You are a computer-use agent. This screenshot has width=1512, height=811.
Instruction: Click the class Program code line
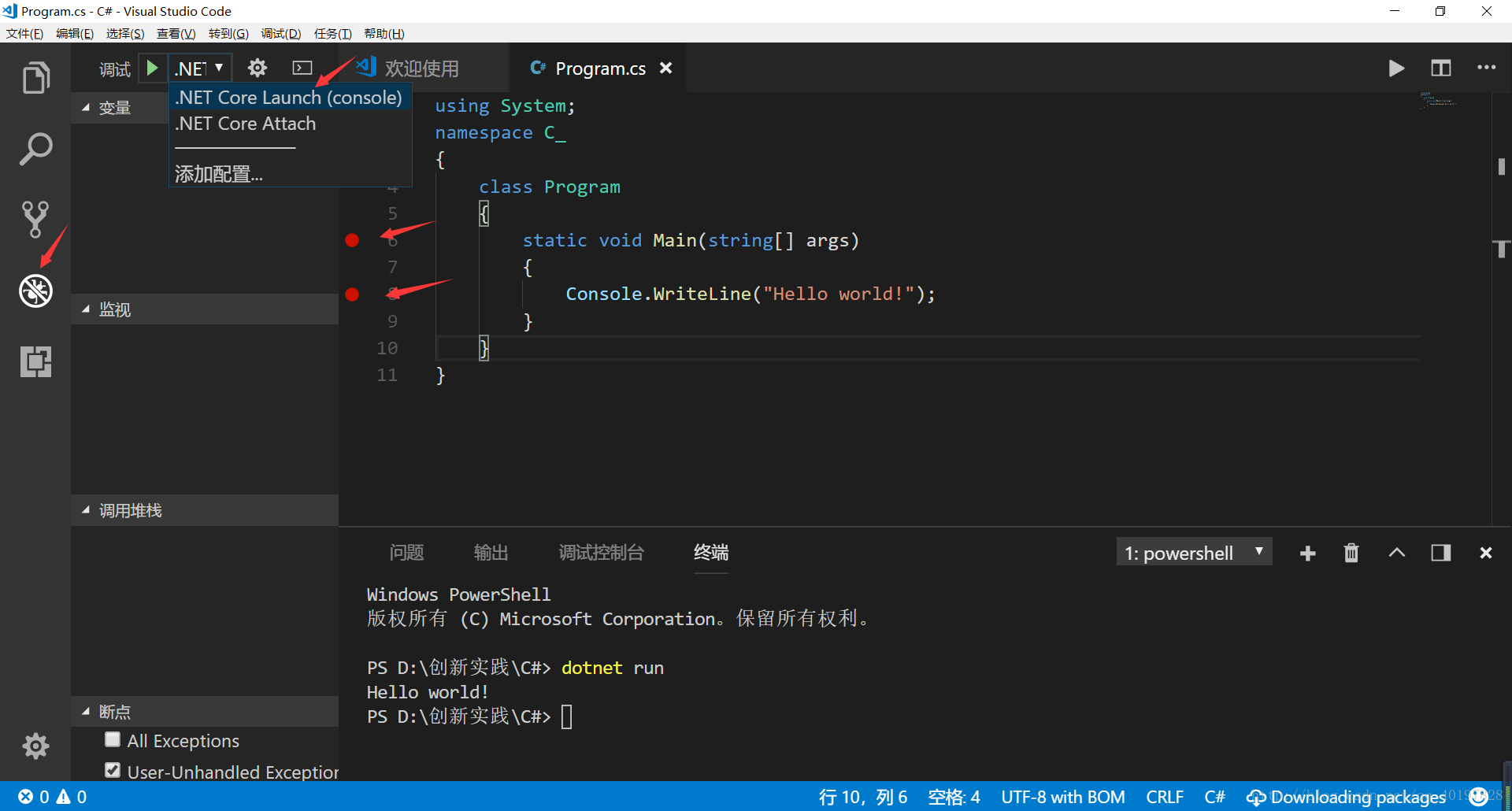[x=550, y=187]
